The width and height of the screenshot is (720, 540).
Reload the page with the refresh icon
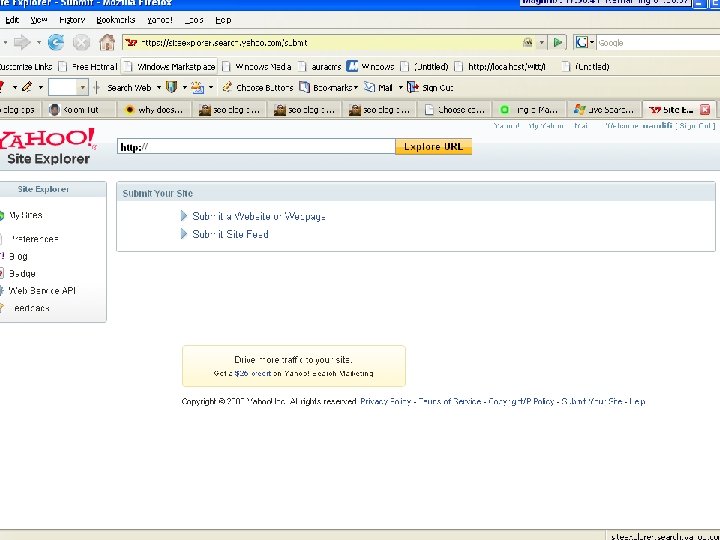click(56, 43)
